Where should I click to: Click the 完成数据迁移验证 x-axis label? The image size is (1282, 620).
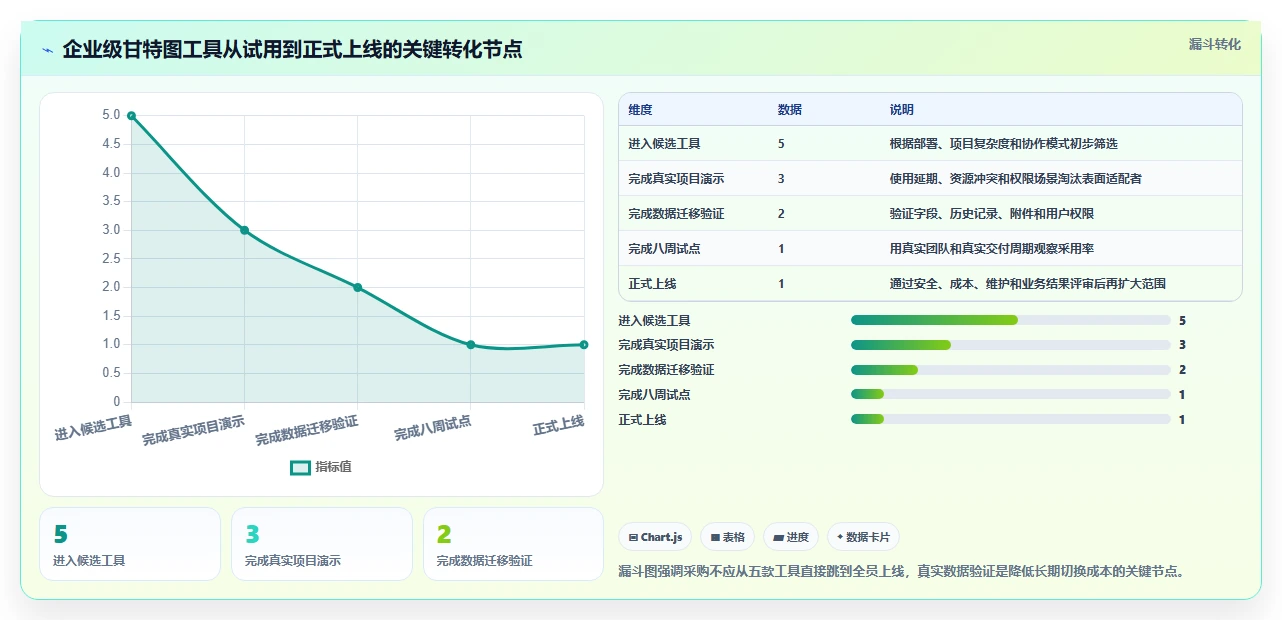pos(307,430)
